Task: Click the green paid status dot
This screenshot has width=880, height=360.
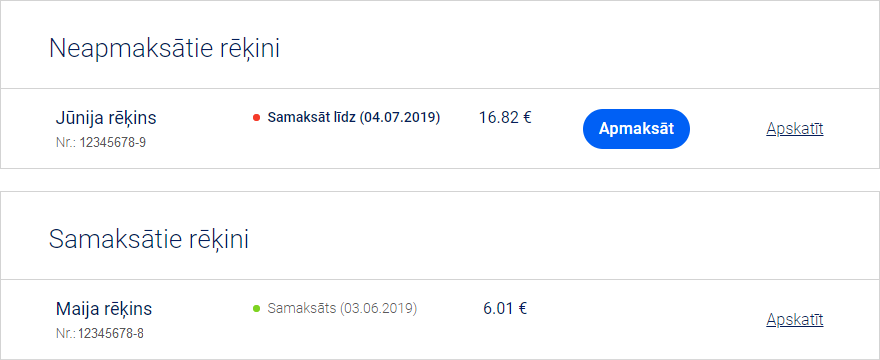Action: click(256, 308)
